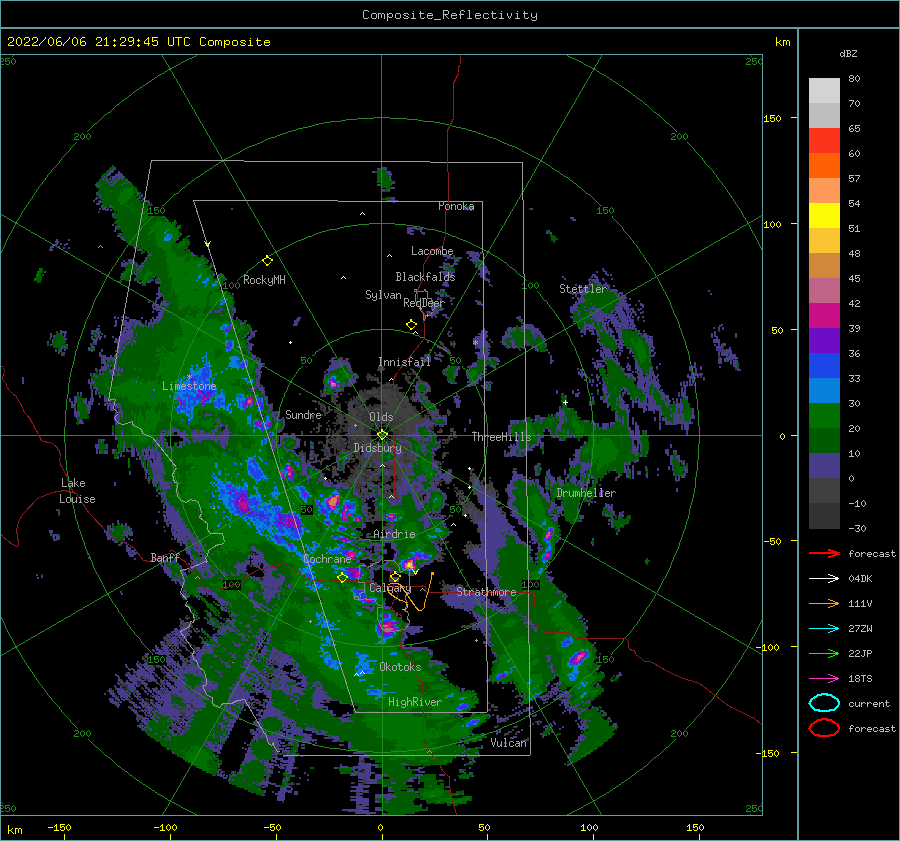The width and height of the screenshot is (900, 841).
Task: Click the Sundre map label
Action: (x=303, y=414)
